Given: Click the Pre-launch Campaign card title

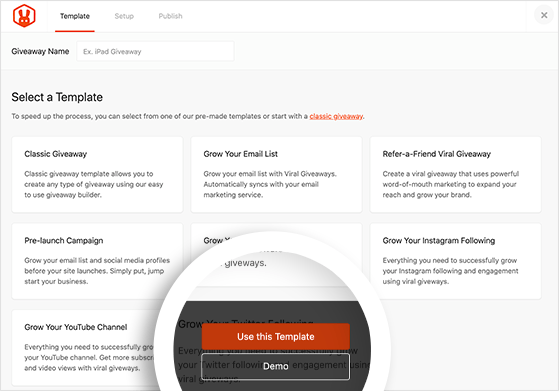Looking at the screenshot, I should pos(64,241).
